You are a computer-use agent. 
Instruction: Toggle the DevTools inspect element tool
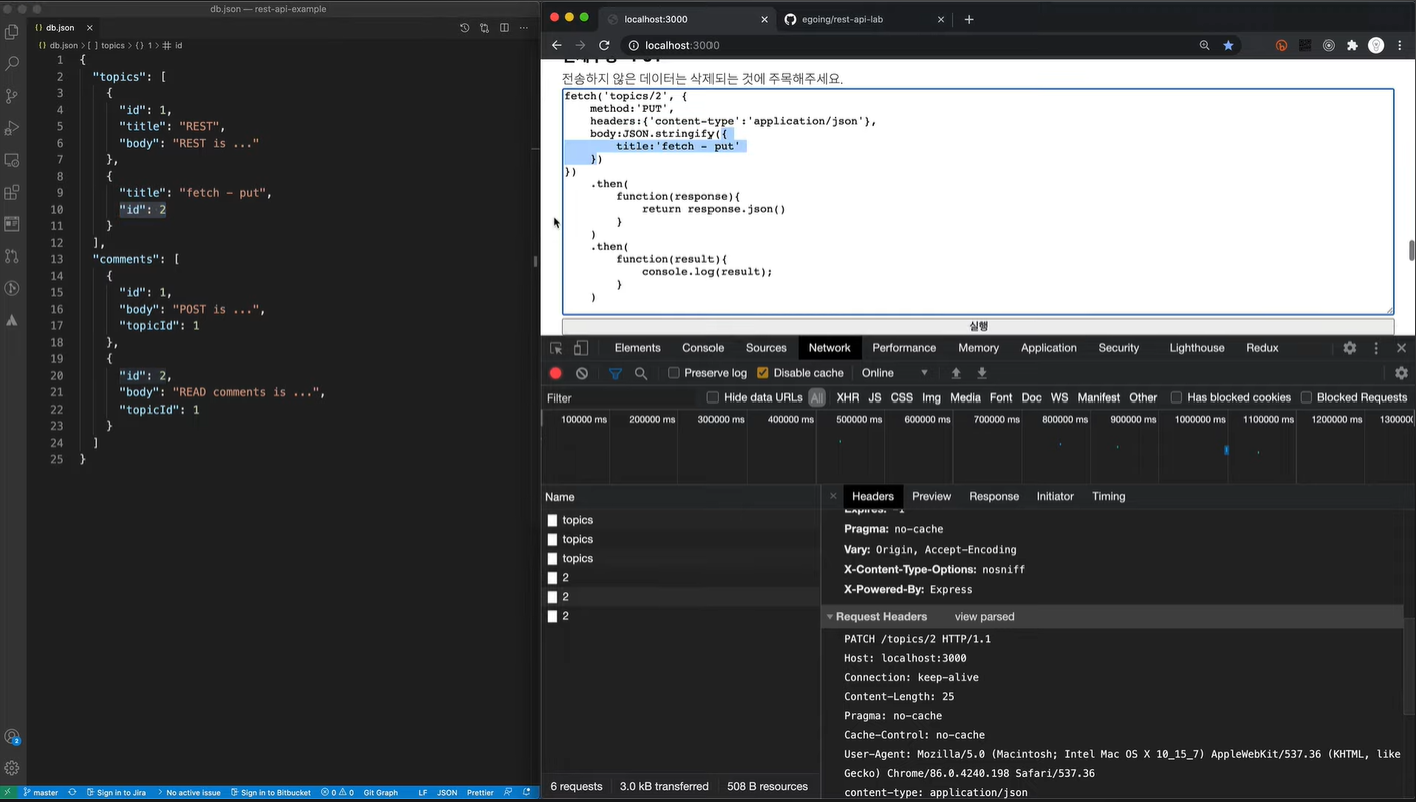click(x=556, y=348)
